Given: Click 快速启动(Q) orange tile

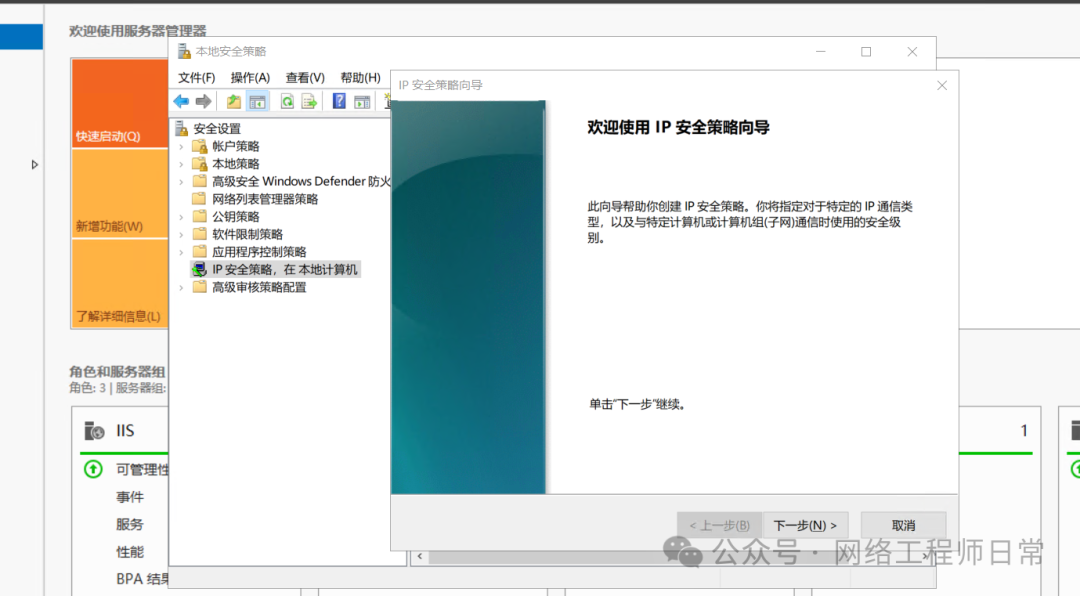Looking at the screenshot, I should click(x=119, y=103).
